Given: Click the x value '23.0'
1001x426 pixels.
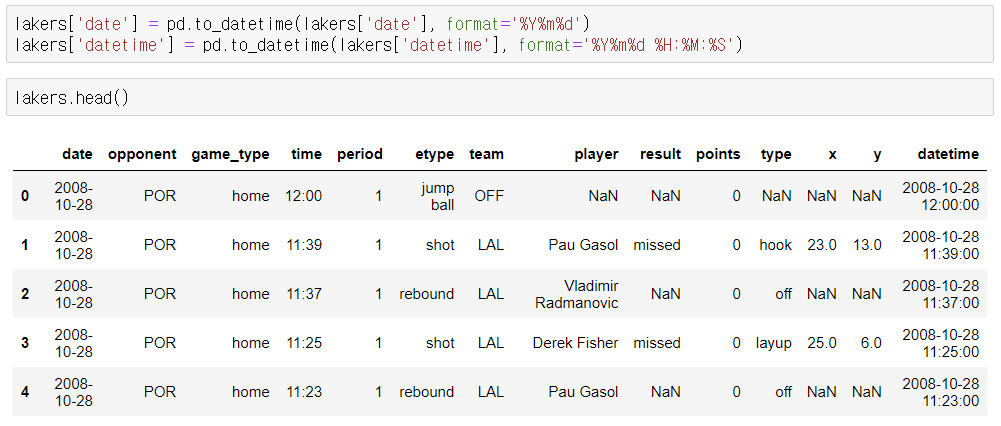Looking at the screenshot, I should [822, 245].
